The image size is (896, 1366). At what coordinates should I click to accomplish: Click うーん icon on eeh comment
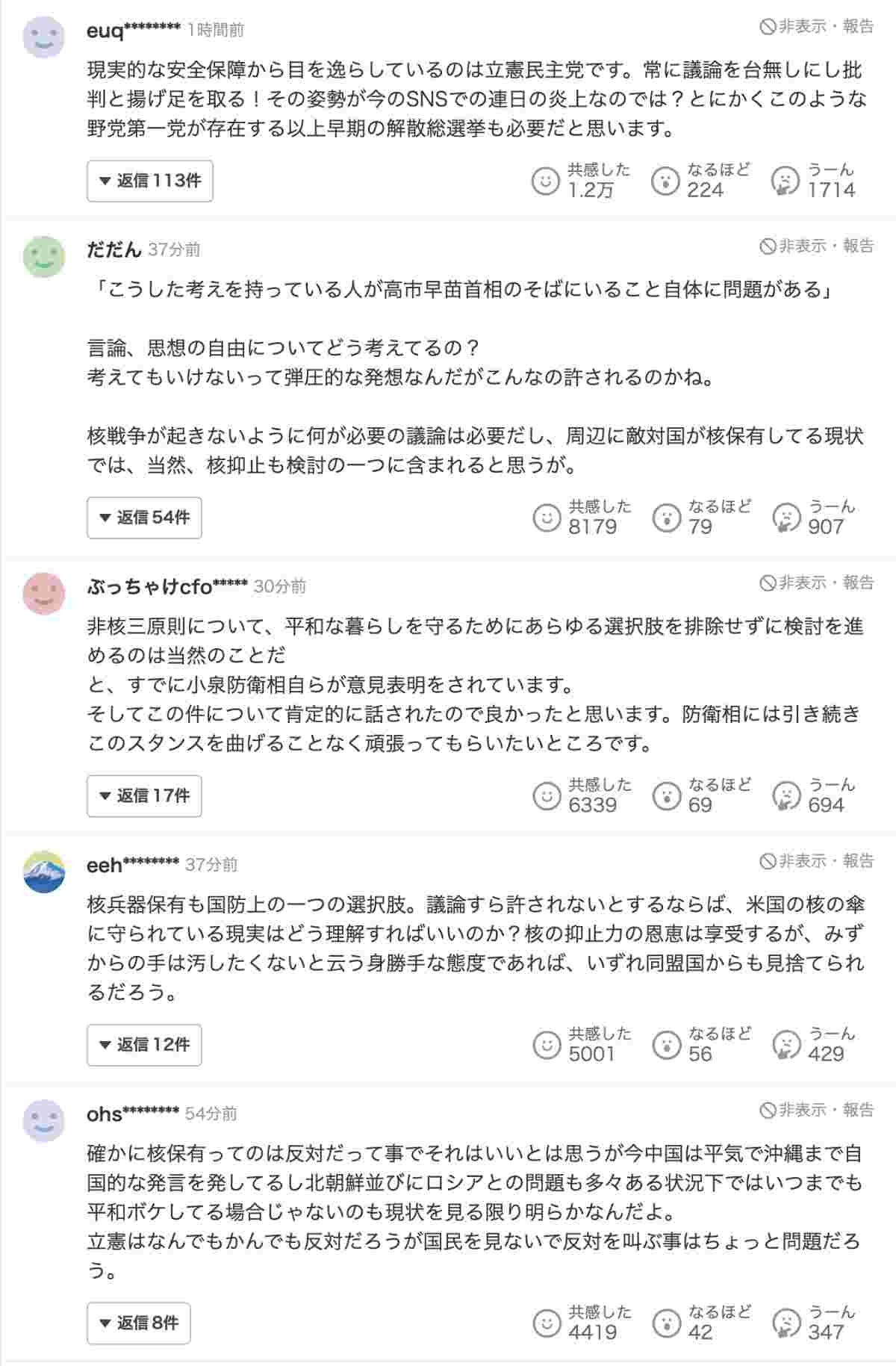[785, 1045]
